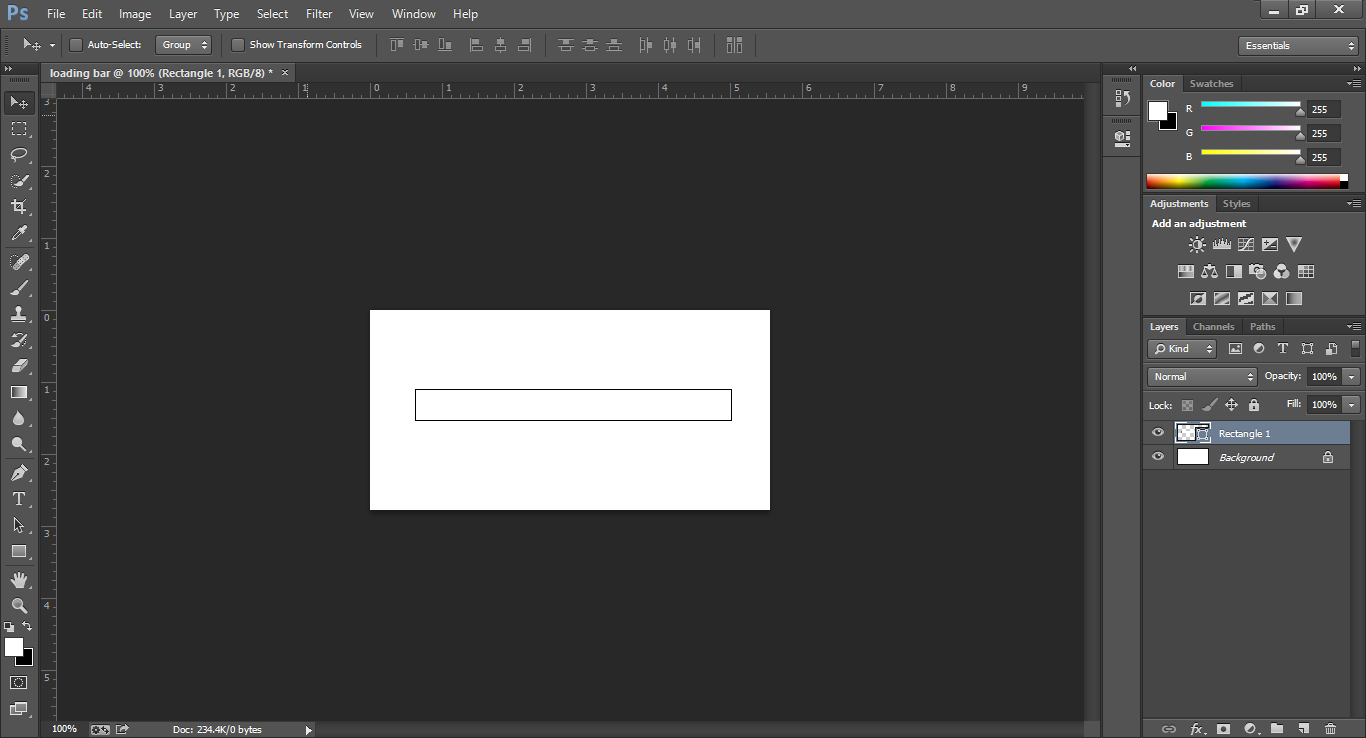The image size is (1366, 738).
Task: Add a Levels adjustment
Action: (x=1222, y=244)
